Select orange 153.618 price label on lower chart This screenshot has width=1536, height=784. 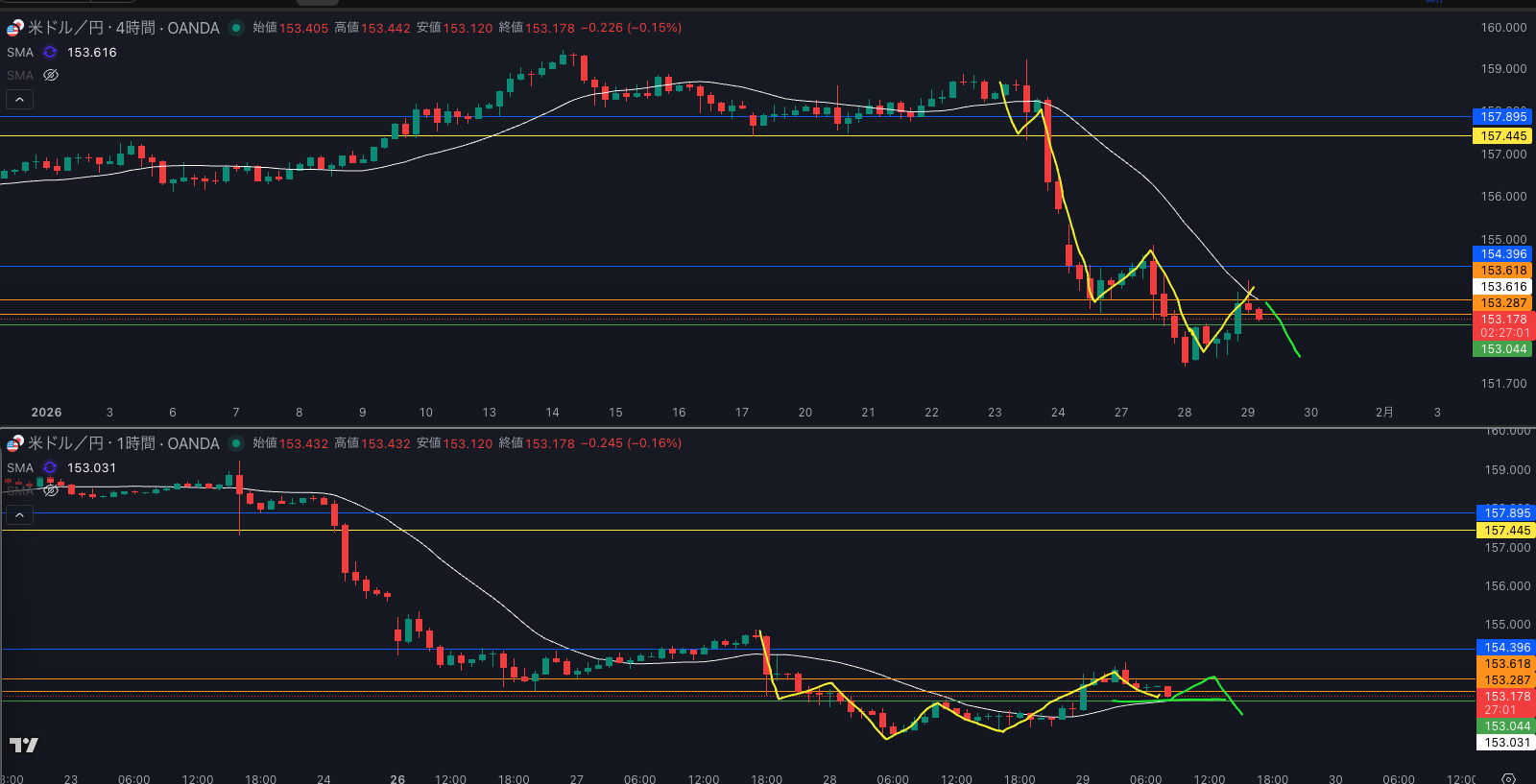(1507, 664)
